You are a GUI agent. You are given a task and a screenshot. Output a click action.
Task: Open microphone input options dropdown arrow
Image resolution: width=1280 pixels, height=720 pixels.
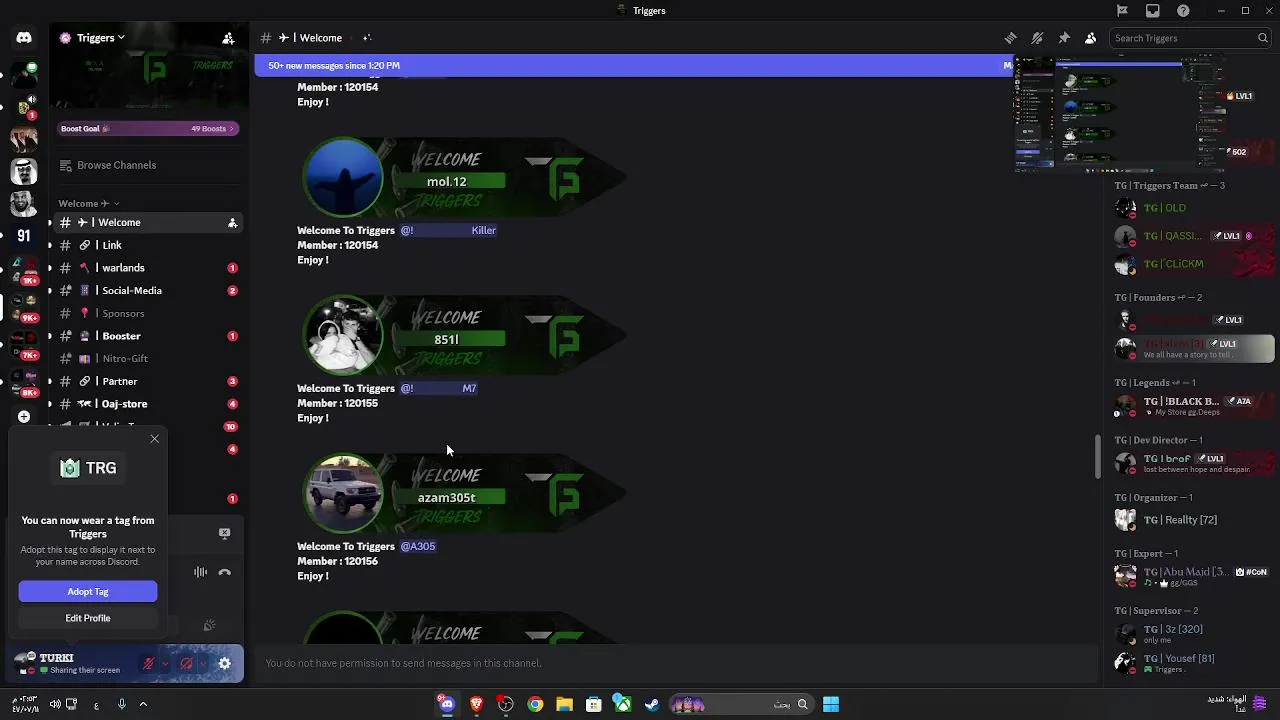[x=165, y=663]
